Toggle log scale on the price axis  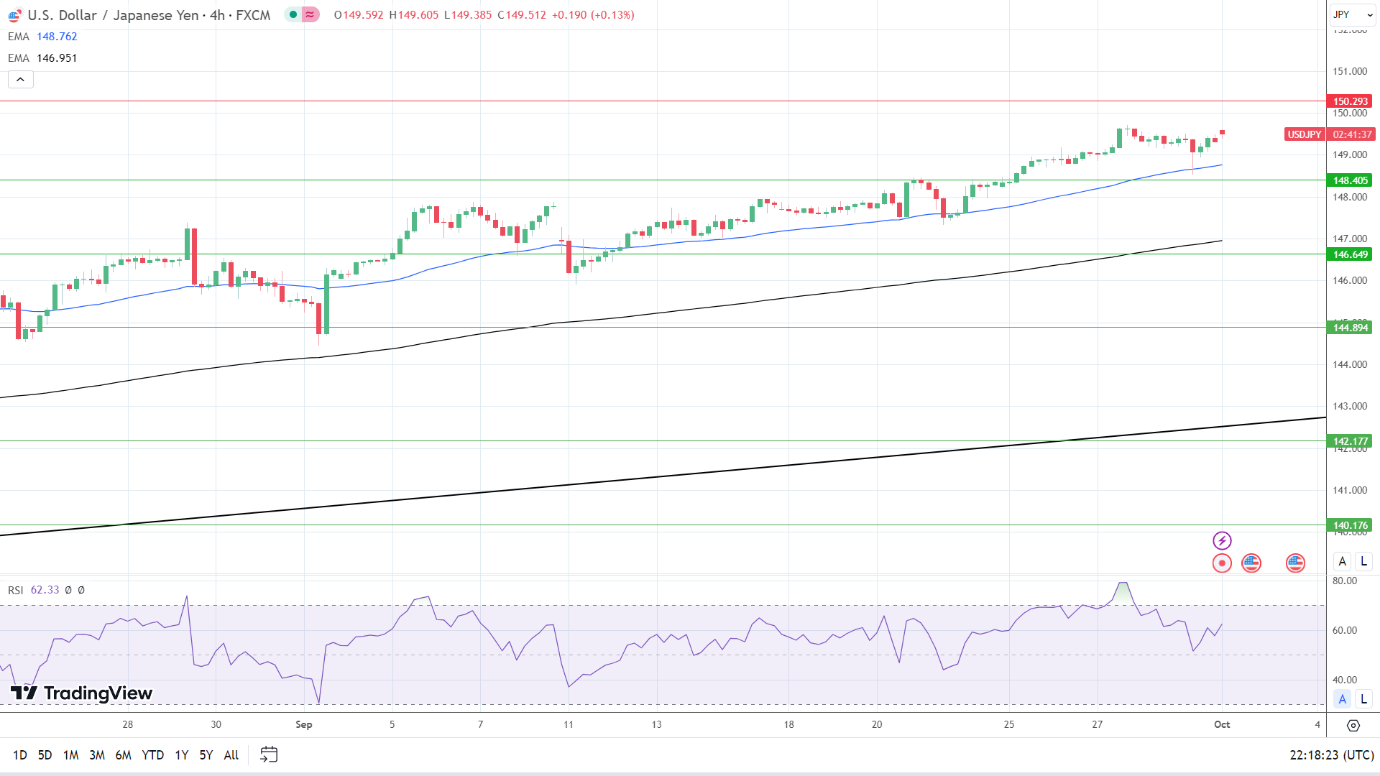tap(1364, 561)
